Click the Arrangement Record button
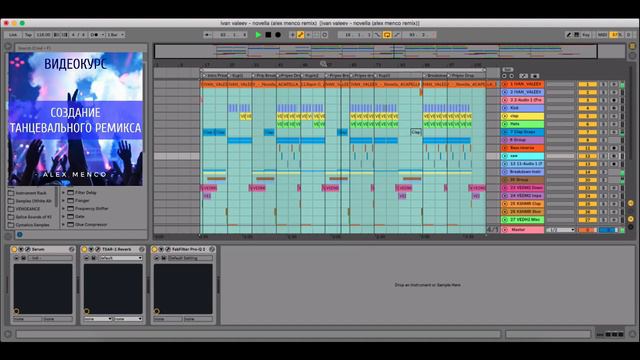Screen dimensions: 640x360 coord(278,35)
